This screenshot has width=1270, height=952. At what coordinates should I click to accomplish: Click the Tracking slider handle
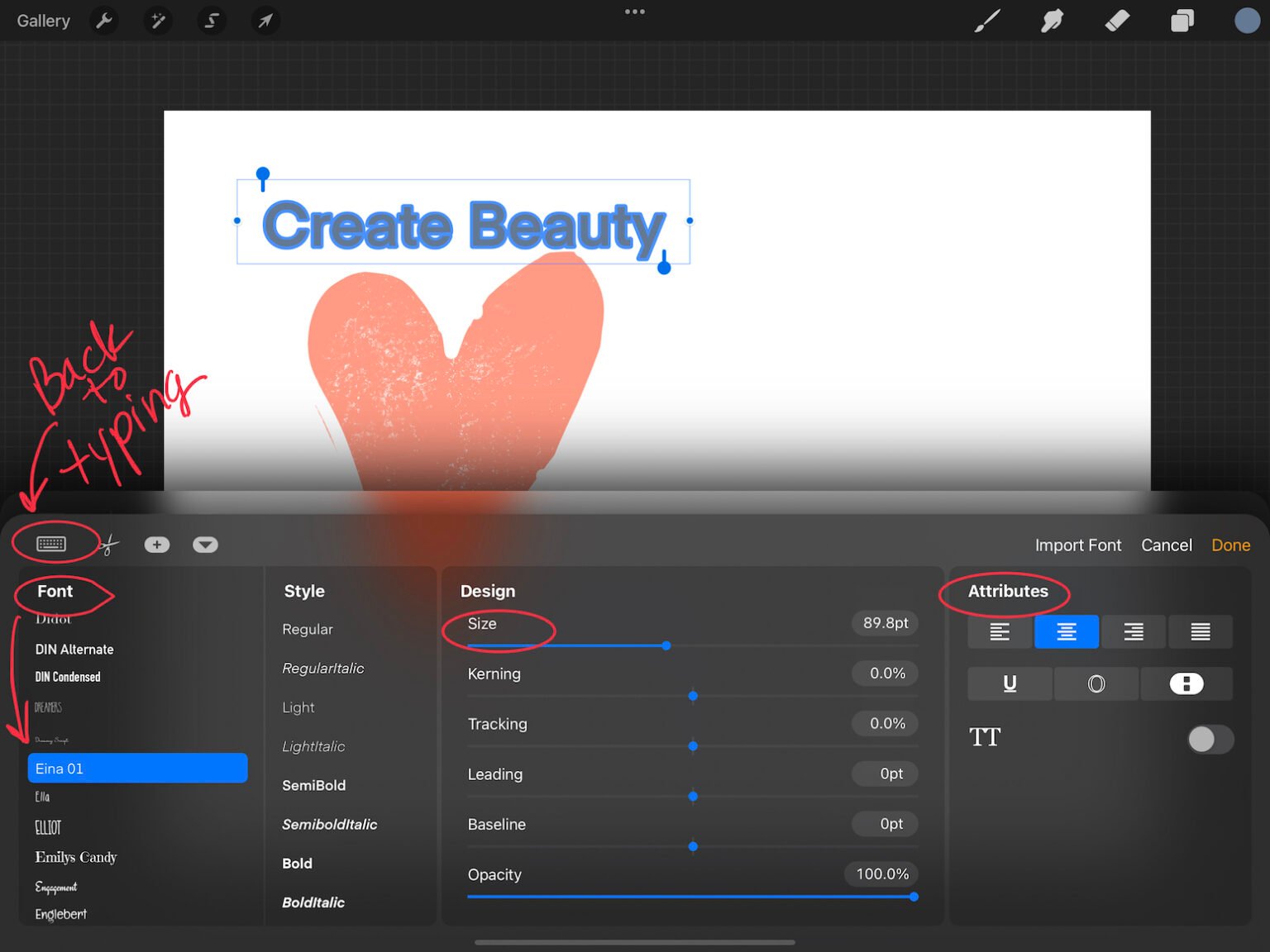693,746
